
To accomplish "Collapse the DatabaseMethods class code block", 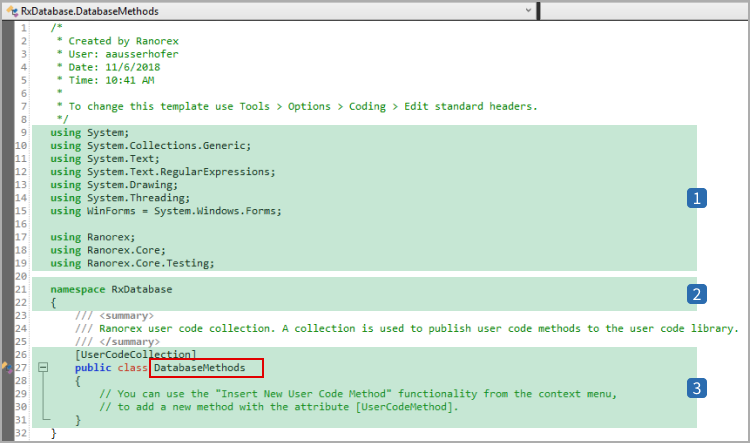I will (43, 368).
